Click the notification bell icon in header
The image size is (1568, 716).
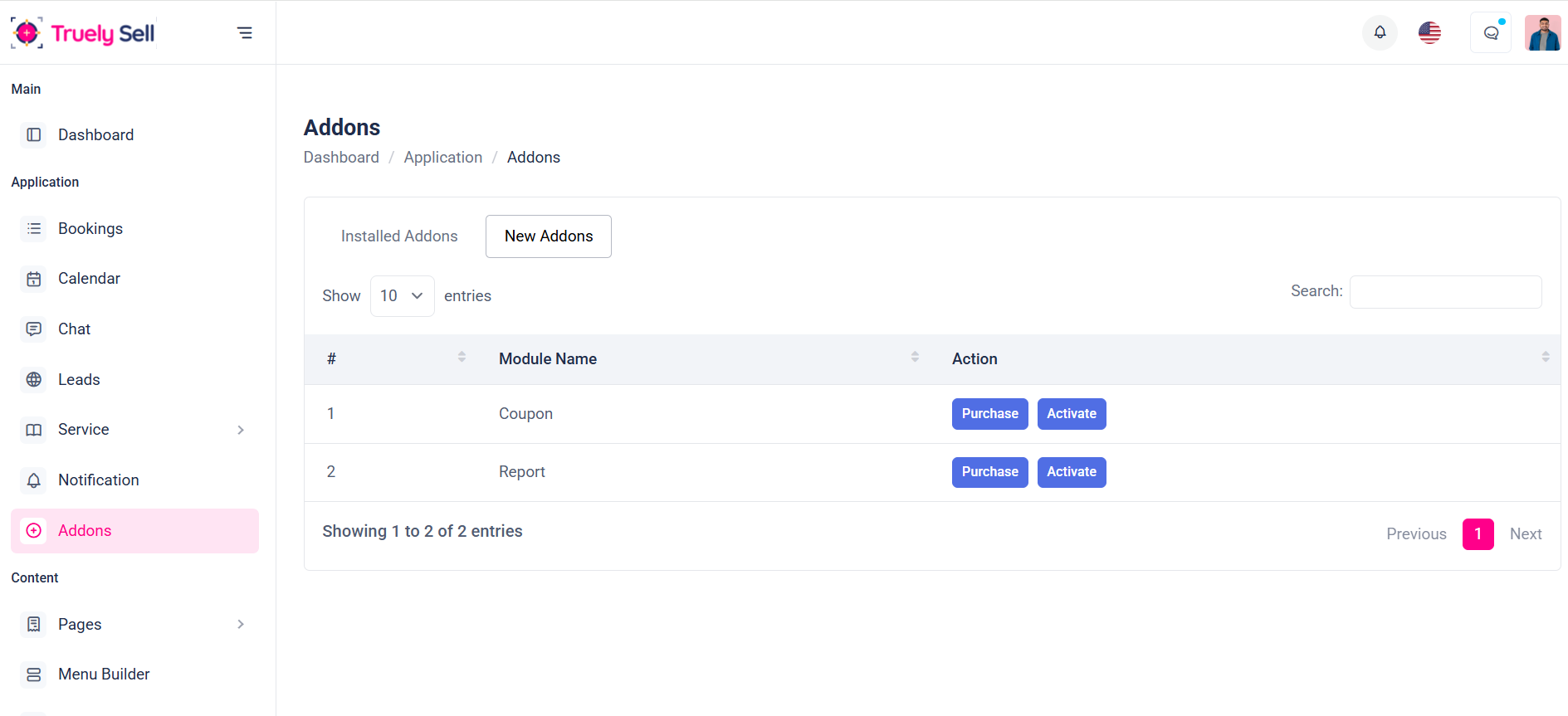tap(1380, 32)
